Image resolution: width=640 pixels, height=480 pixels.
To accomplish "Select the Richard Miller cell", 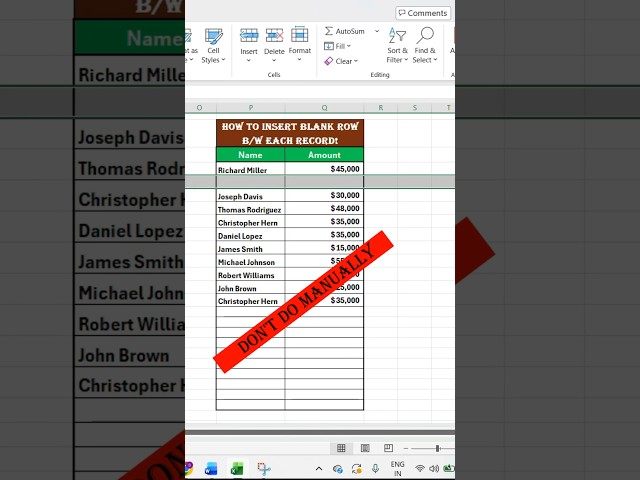I will pos(250,169).
